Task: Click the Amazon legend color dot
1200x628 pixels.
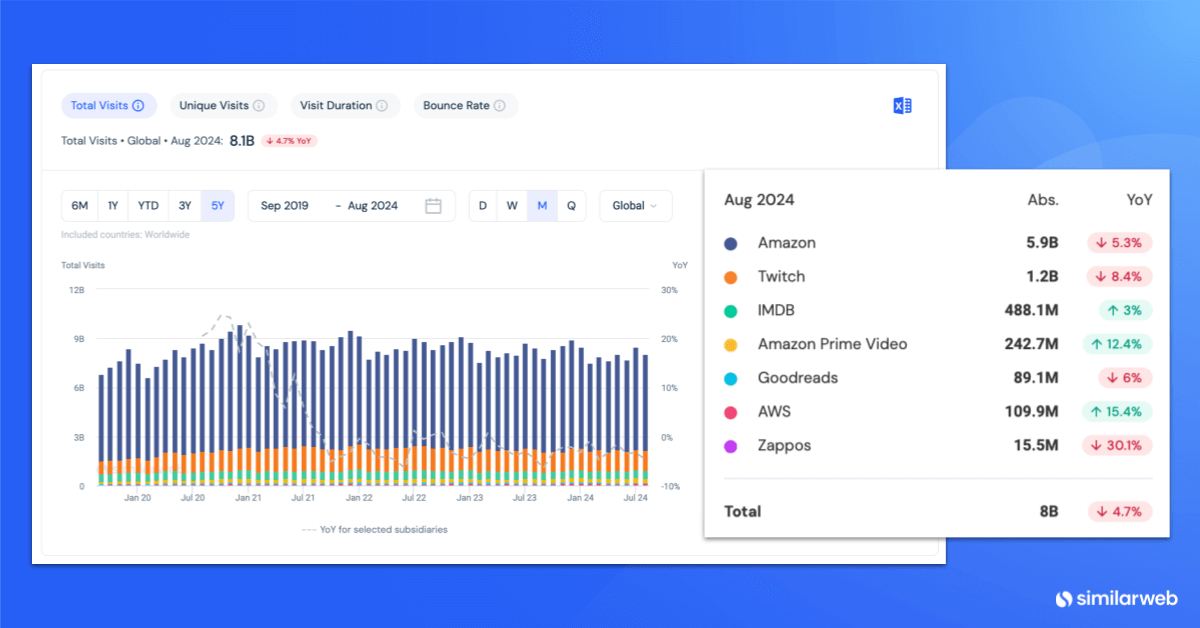Action: click(x=731, y=242)
